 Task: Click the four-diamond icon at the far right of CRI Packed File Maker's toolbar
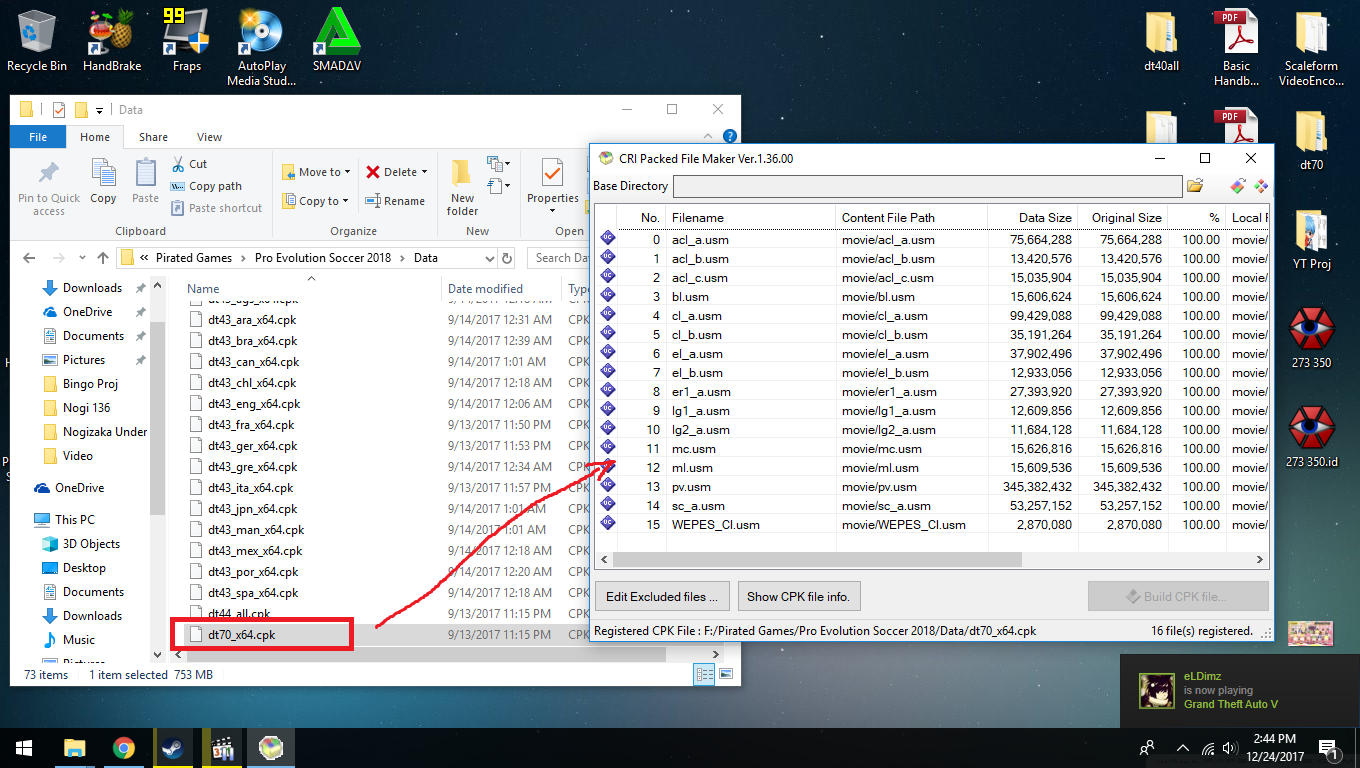[1261, 186]
